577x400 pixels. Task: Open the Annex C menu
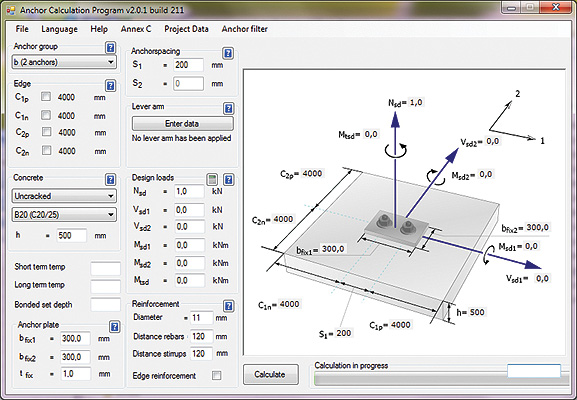click(136, 29)
